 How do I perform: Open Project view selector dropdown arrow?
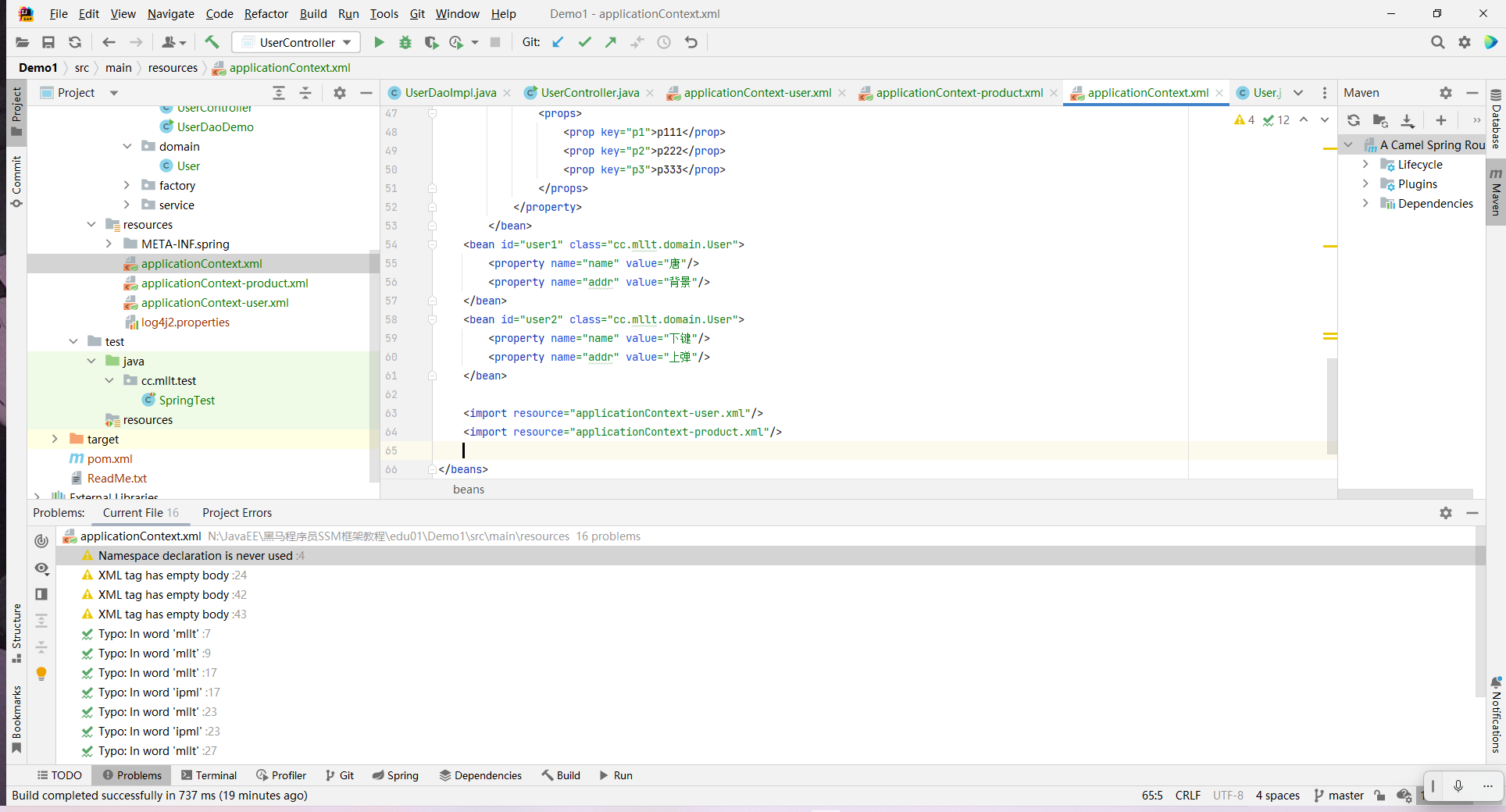pos(114,93)
